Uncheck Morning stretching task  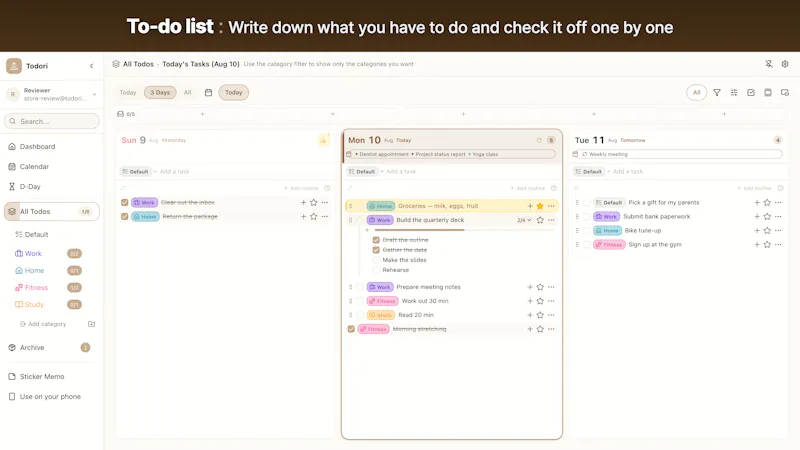pyautogui.click(x=351, y=329)
